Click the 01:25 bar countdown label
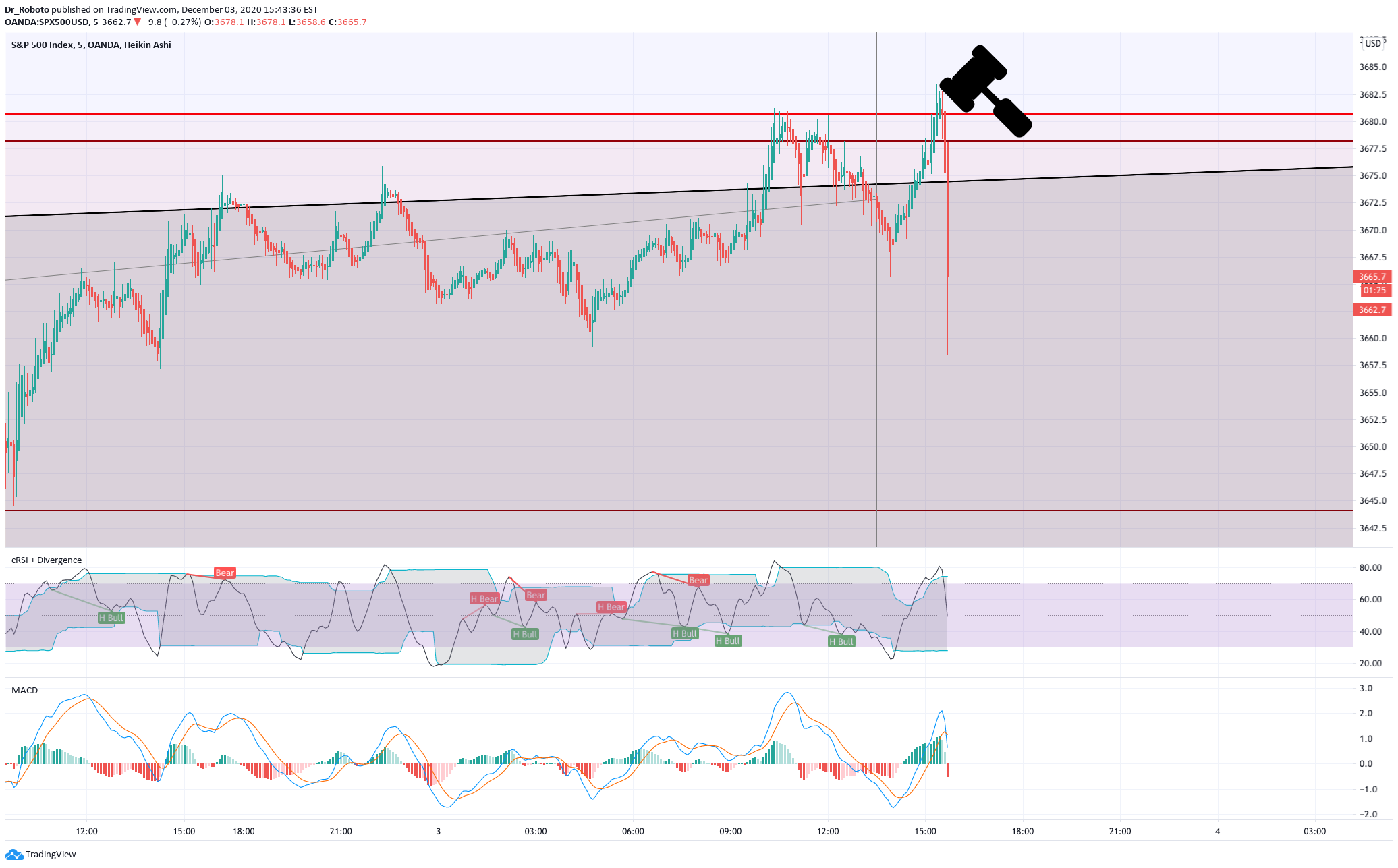The image size is (1398, 868). (x=1374, y=290)
